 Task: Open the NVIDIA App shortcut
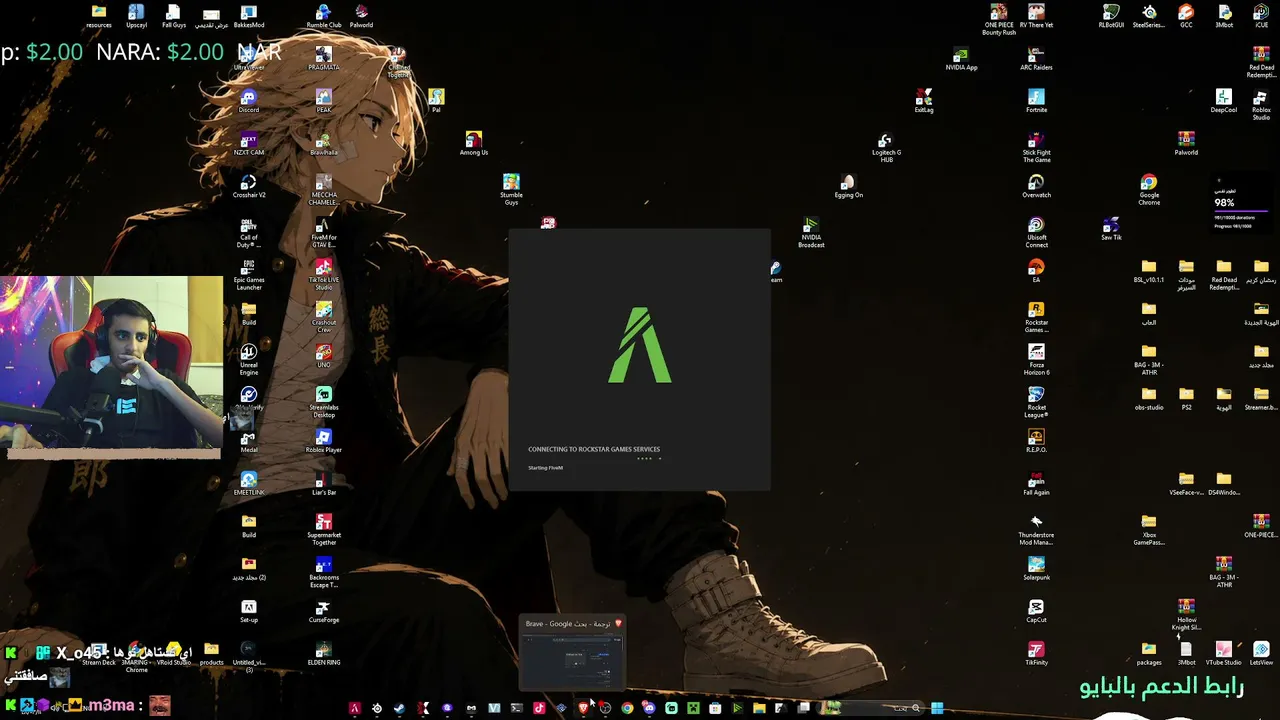point(961,59)
